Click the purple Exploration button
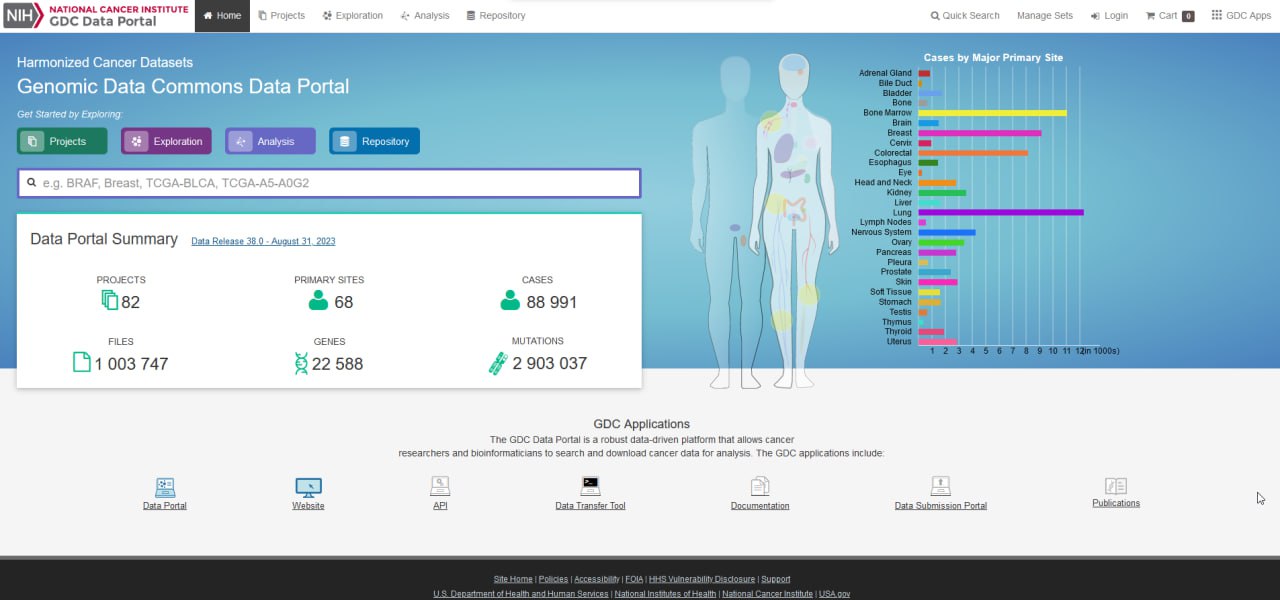This screenshot has width=1280, height=600. coord(166,141)
